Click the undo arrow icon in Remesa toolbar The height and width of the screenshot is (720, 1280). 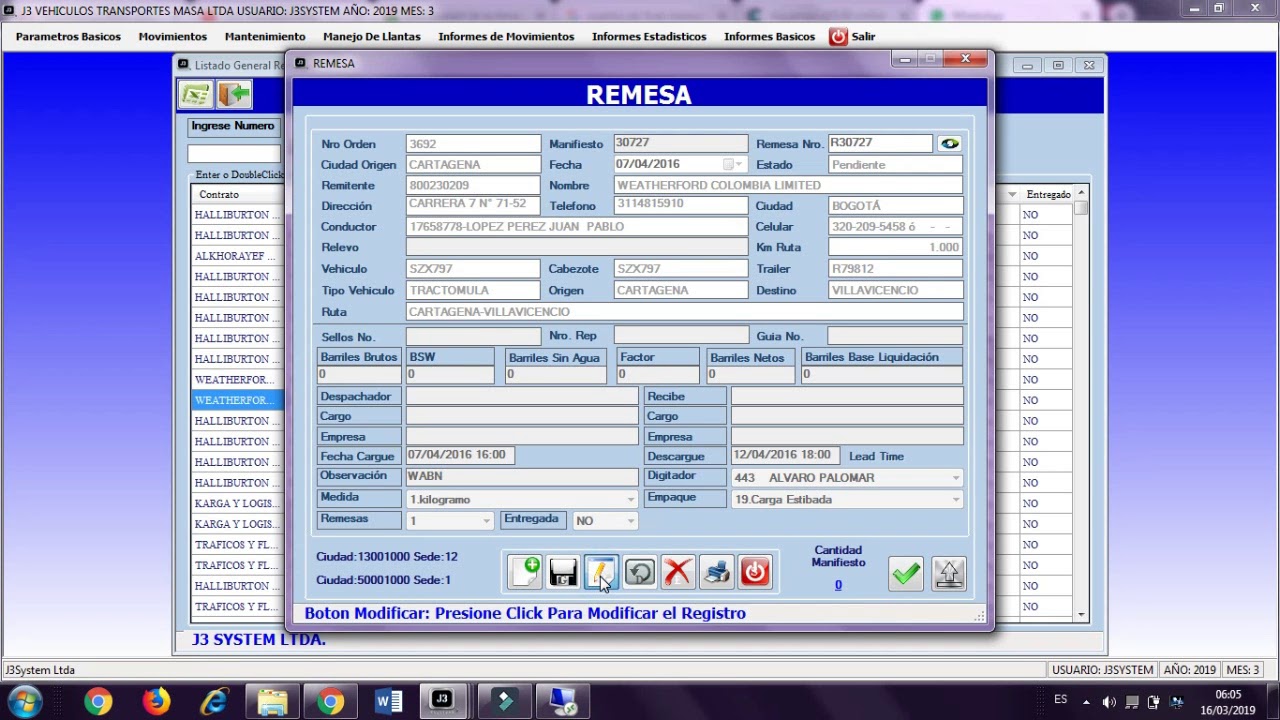coord(639,571)
